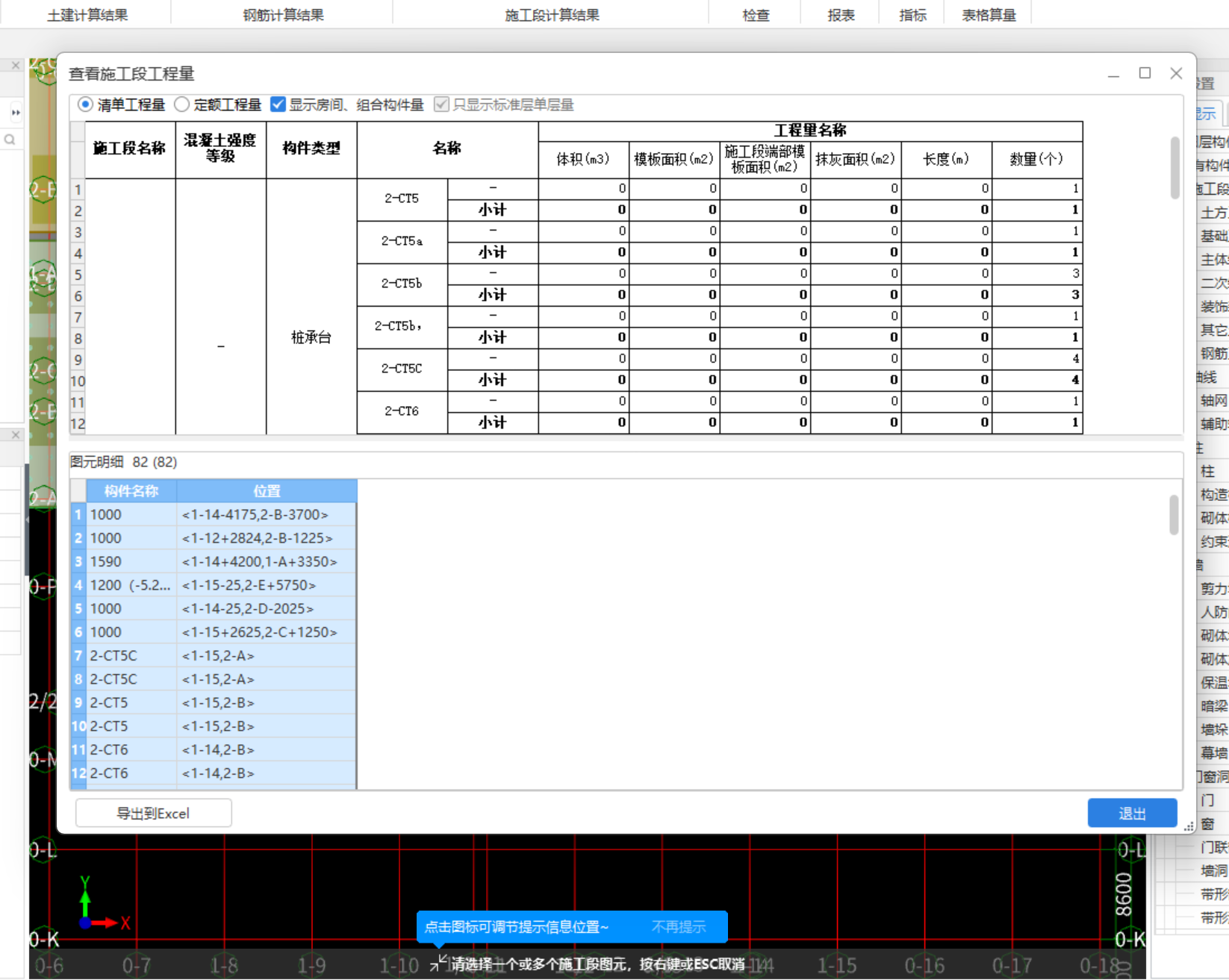
Task: Click 装饰 item in right panel
Action: (x=1213, y=307)
